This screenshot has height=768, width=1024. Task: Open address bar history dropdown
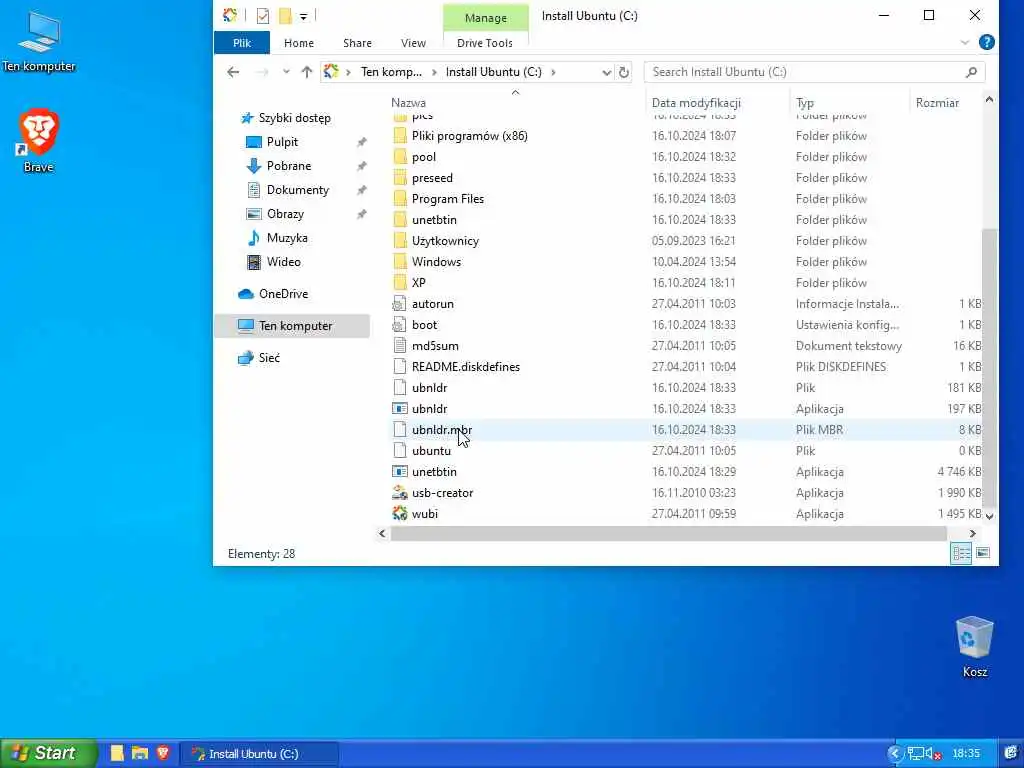tap(606, 72)
